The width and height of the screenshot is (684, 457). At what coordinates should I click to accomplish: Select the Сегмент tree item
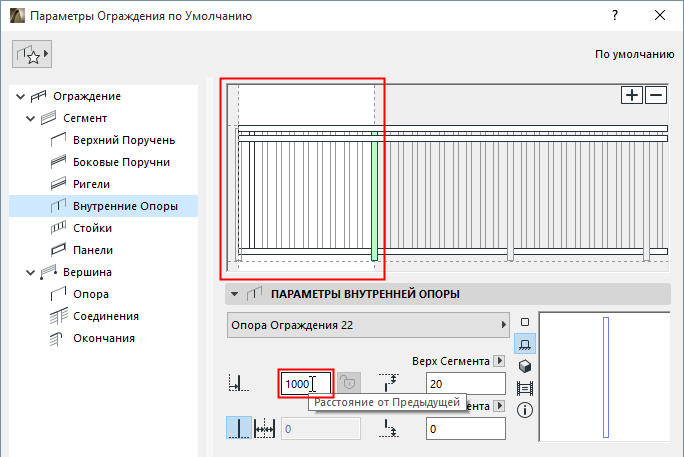[x=85, y=118]
